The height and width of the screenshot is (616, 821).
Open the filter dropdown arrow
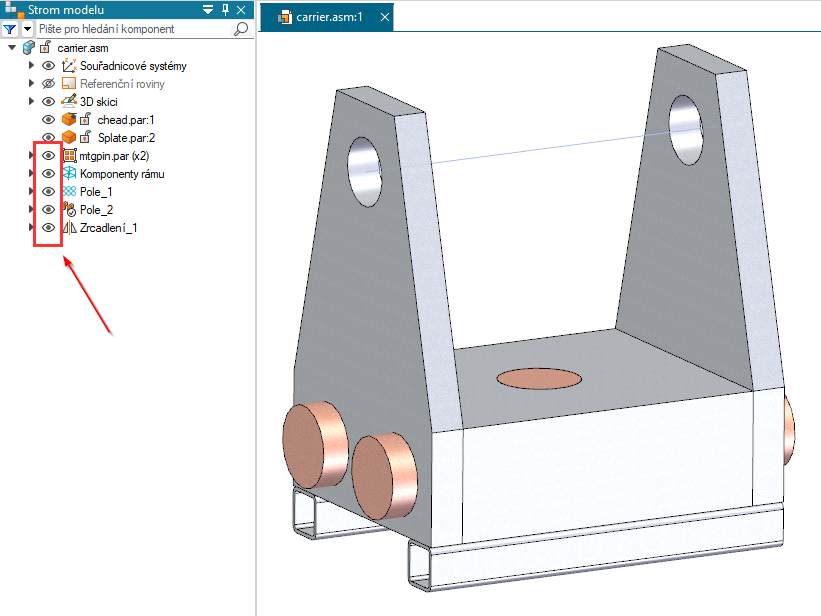pos(27,29)
